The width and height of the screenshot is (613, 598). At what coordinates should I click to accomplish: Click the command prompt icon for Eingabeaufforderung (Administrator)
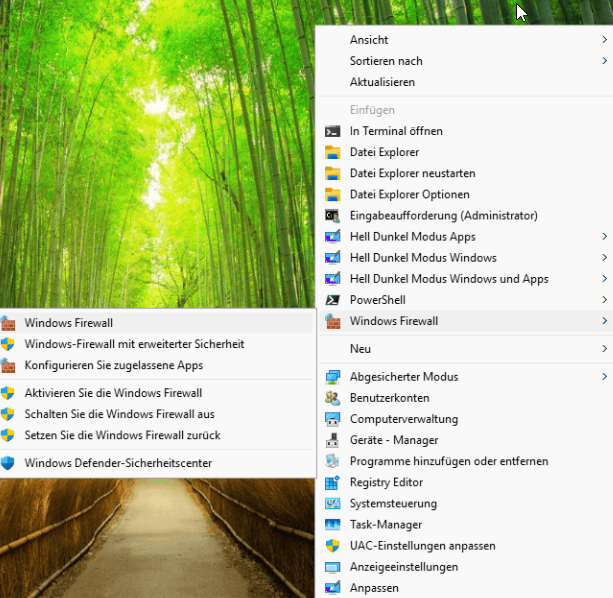[333, 216]
